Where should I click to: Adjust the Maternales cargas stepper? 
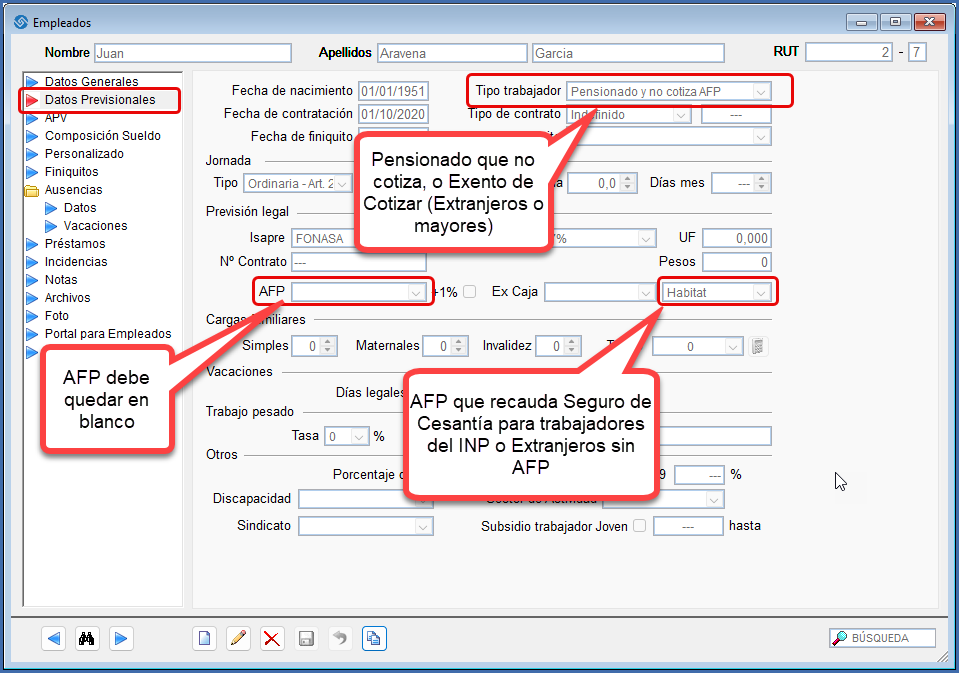[x=459, y=346]
